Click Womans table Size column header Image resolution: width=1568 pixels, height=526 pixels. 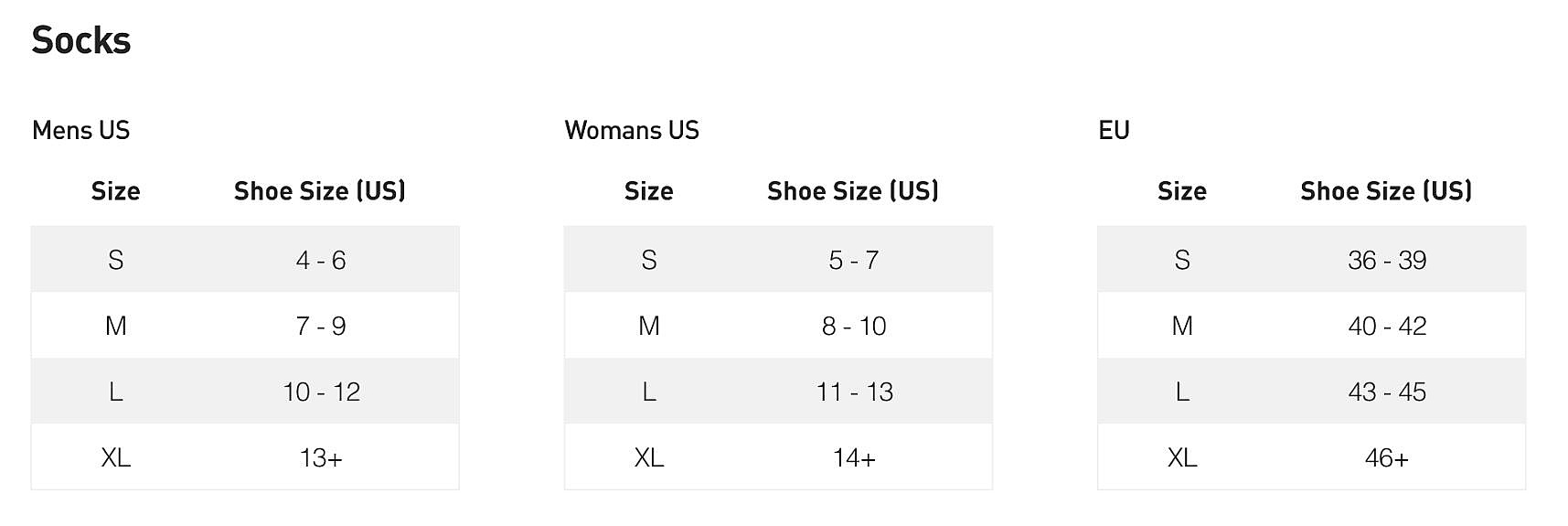(x=649, y=191)
